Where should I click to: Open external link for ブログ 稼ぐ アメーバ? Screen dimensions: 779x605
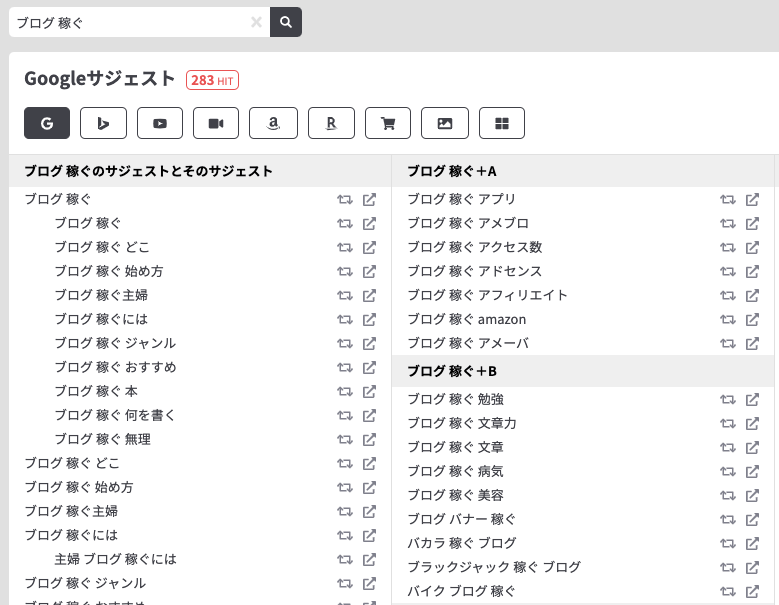tap(752, 343)
